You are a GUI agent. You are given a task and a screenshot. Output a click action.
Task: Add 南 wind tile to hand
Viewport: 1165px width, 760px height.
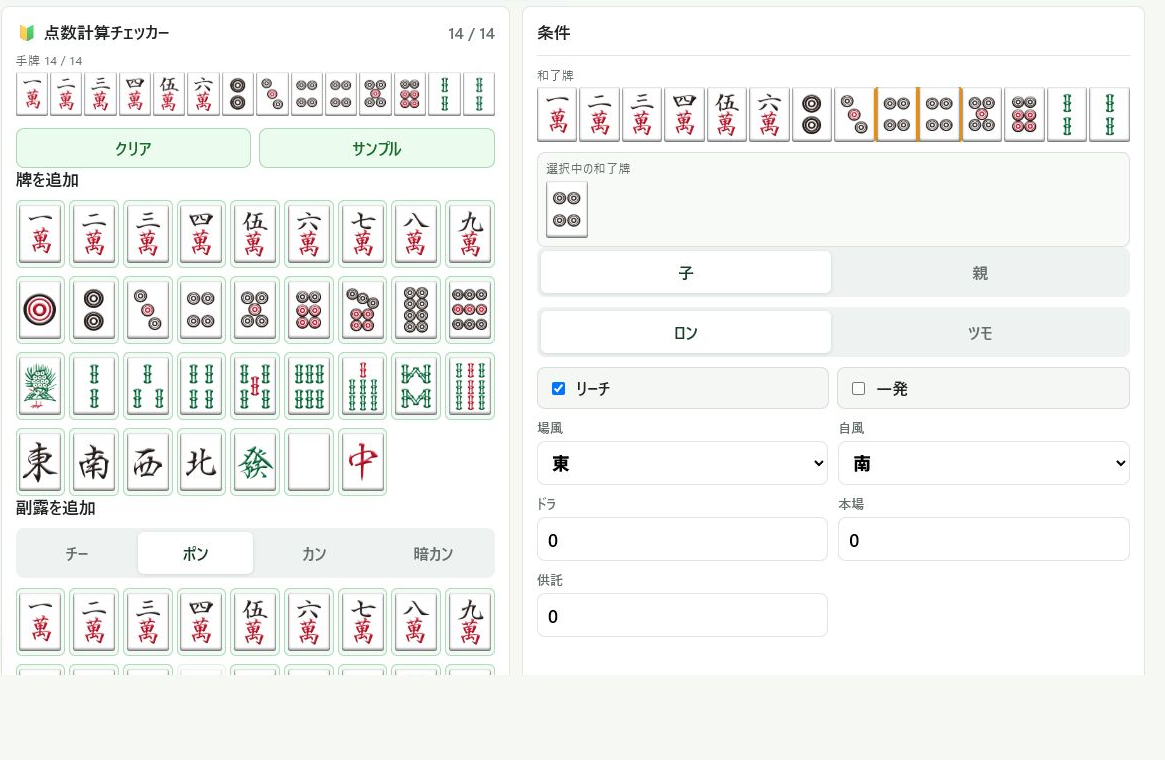pos(94,461)
